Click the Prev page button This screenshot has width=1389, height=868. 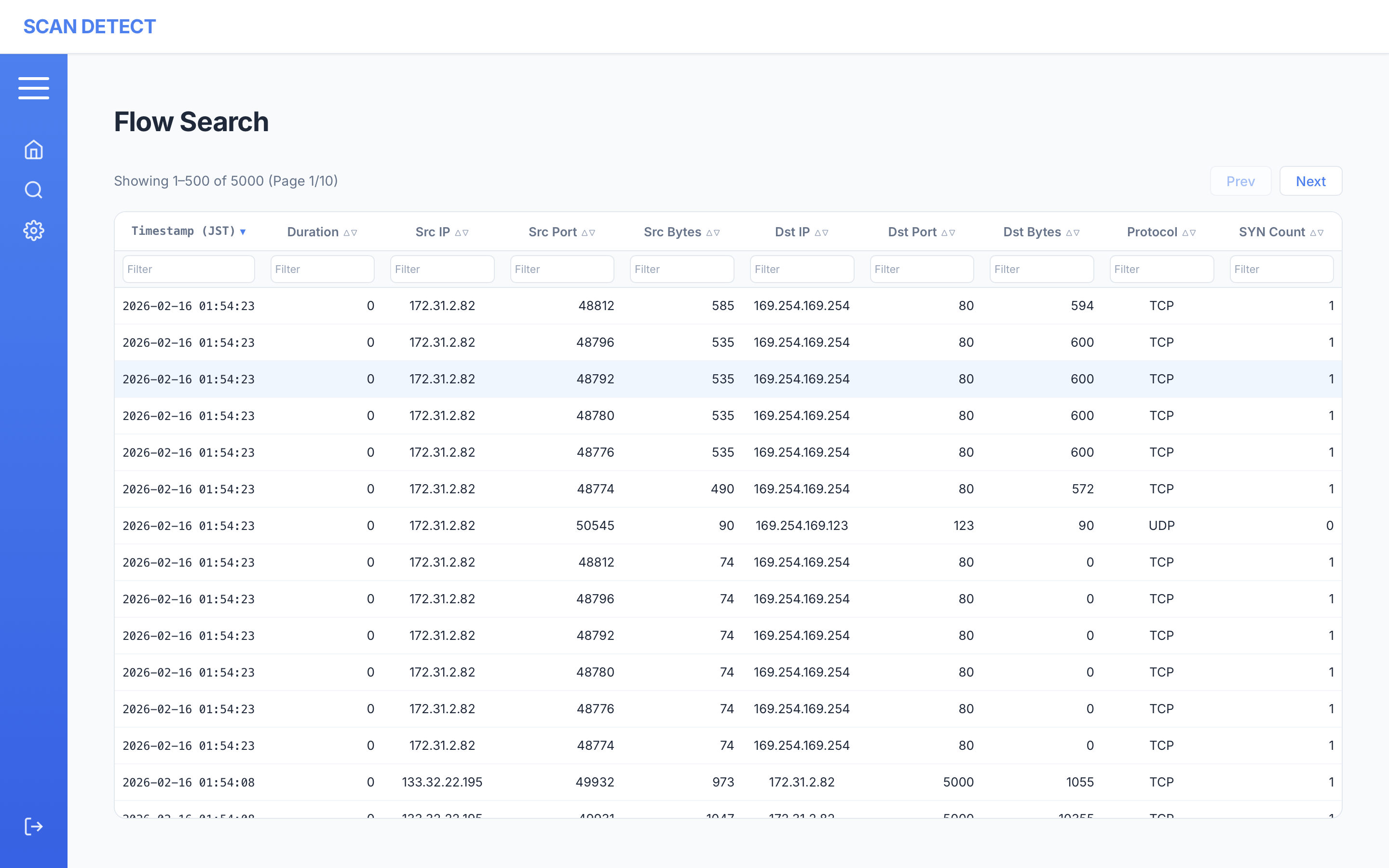pos(1240,181)
